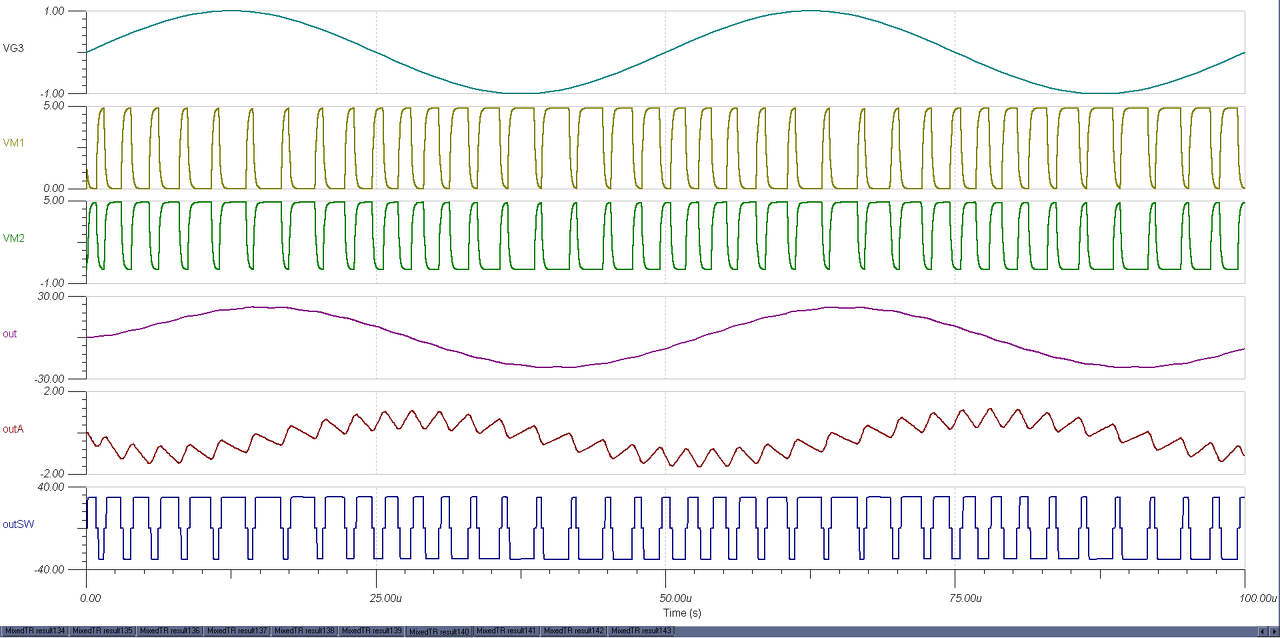Open the MixedTR result136 tab

tap(169, 631)
